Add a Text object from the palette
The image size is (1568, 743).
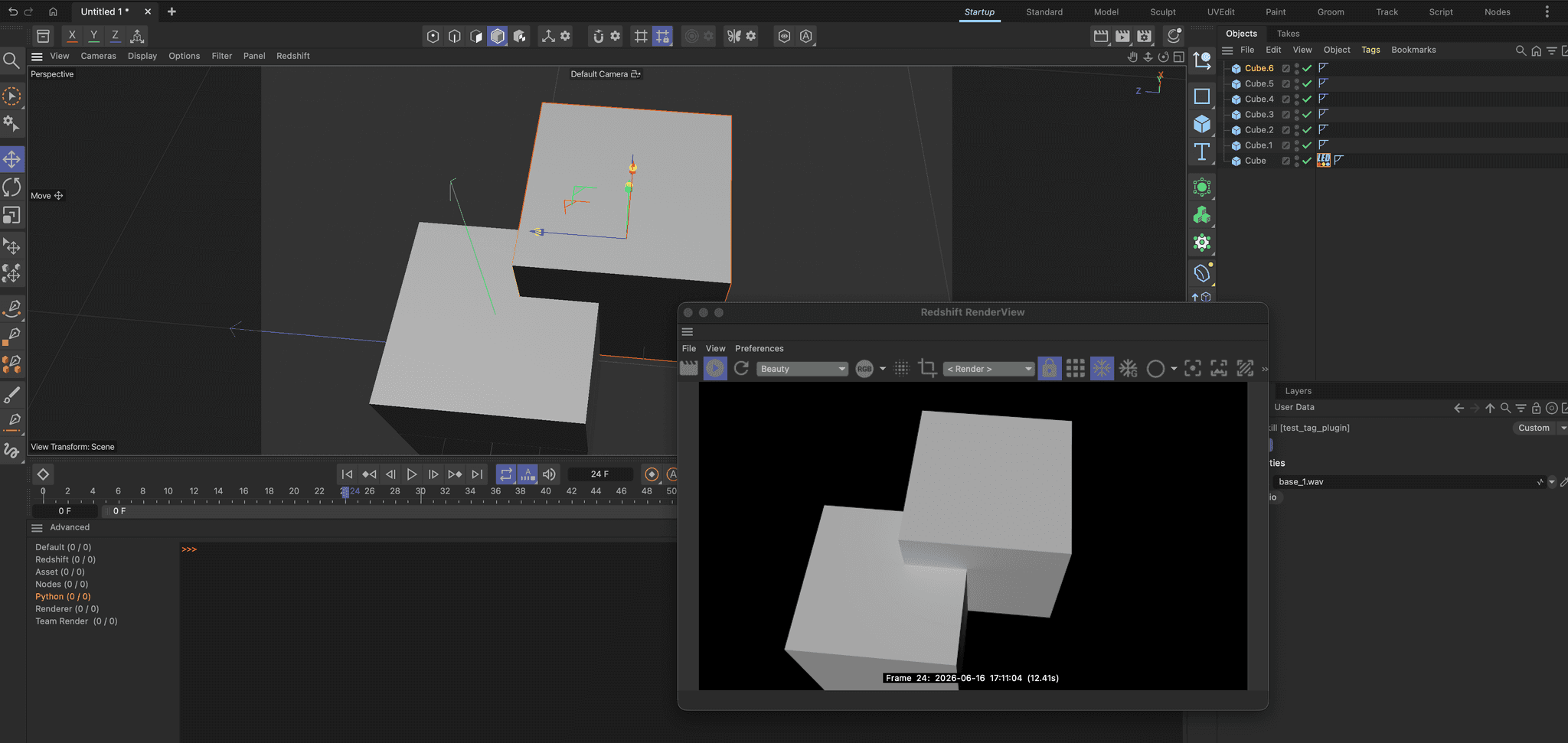coord(1202,152)
